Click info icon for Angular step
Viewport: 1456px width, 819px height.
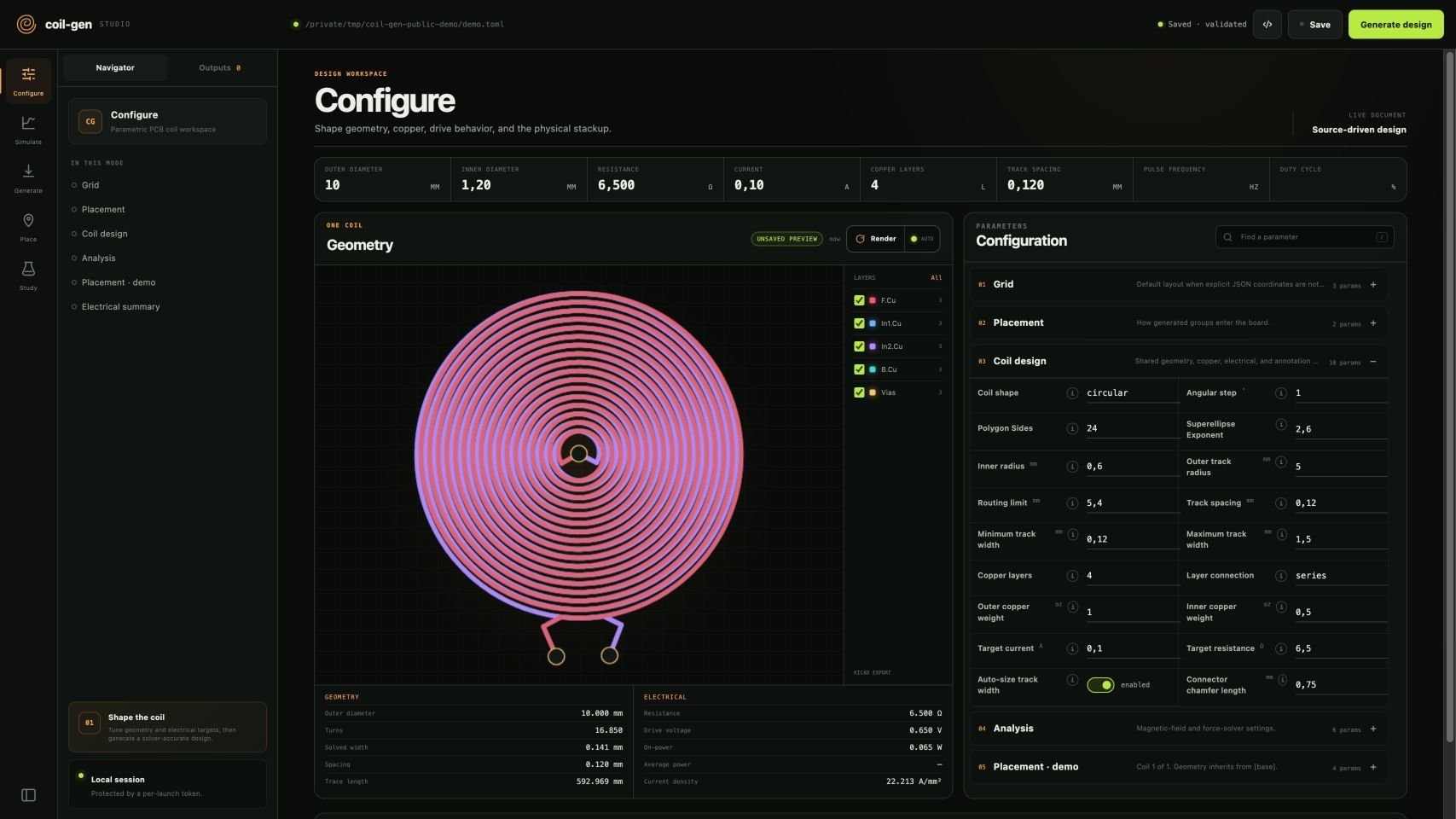click(1281, 393)
